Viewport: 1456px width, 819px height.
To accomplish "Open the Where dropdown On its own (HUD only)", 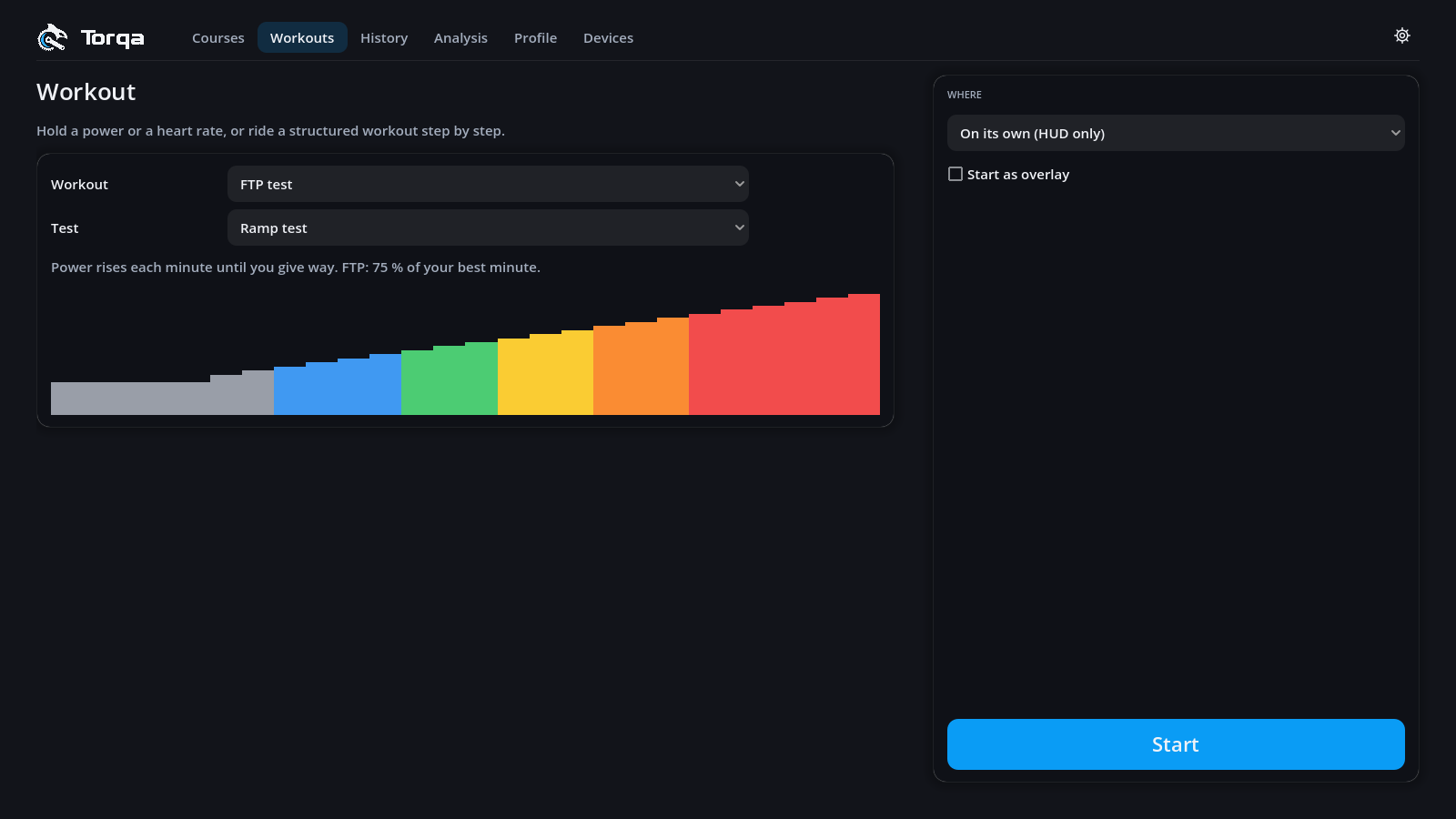I will click(x=1176, y=133).
